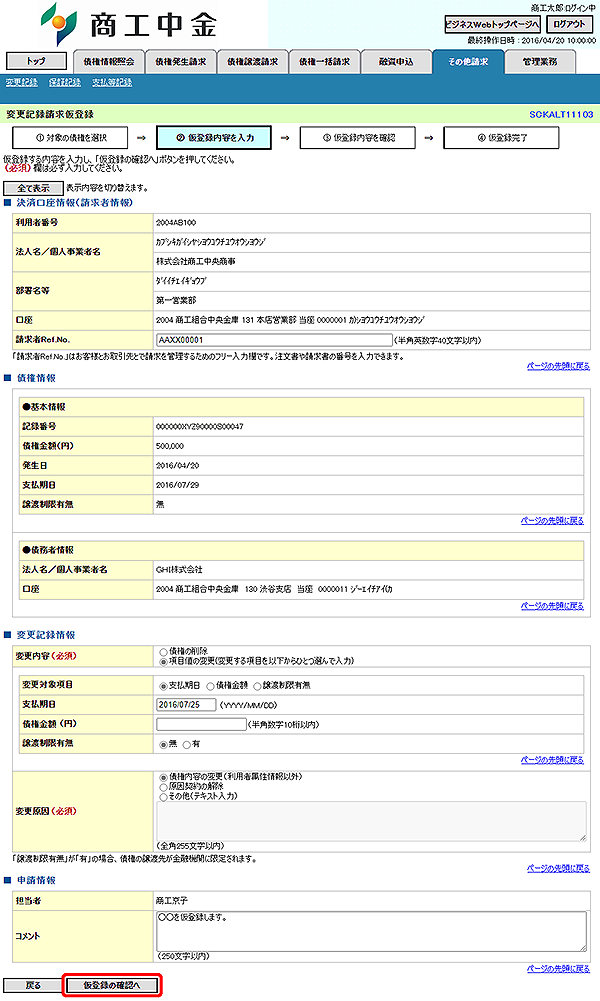Return to page top below 譲渡制限有無
600x1001 pixels.
tap(552, 760)
